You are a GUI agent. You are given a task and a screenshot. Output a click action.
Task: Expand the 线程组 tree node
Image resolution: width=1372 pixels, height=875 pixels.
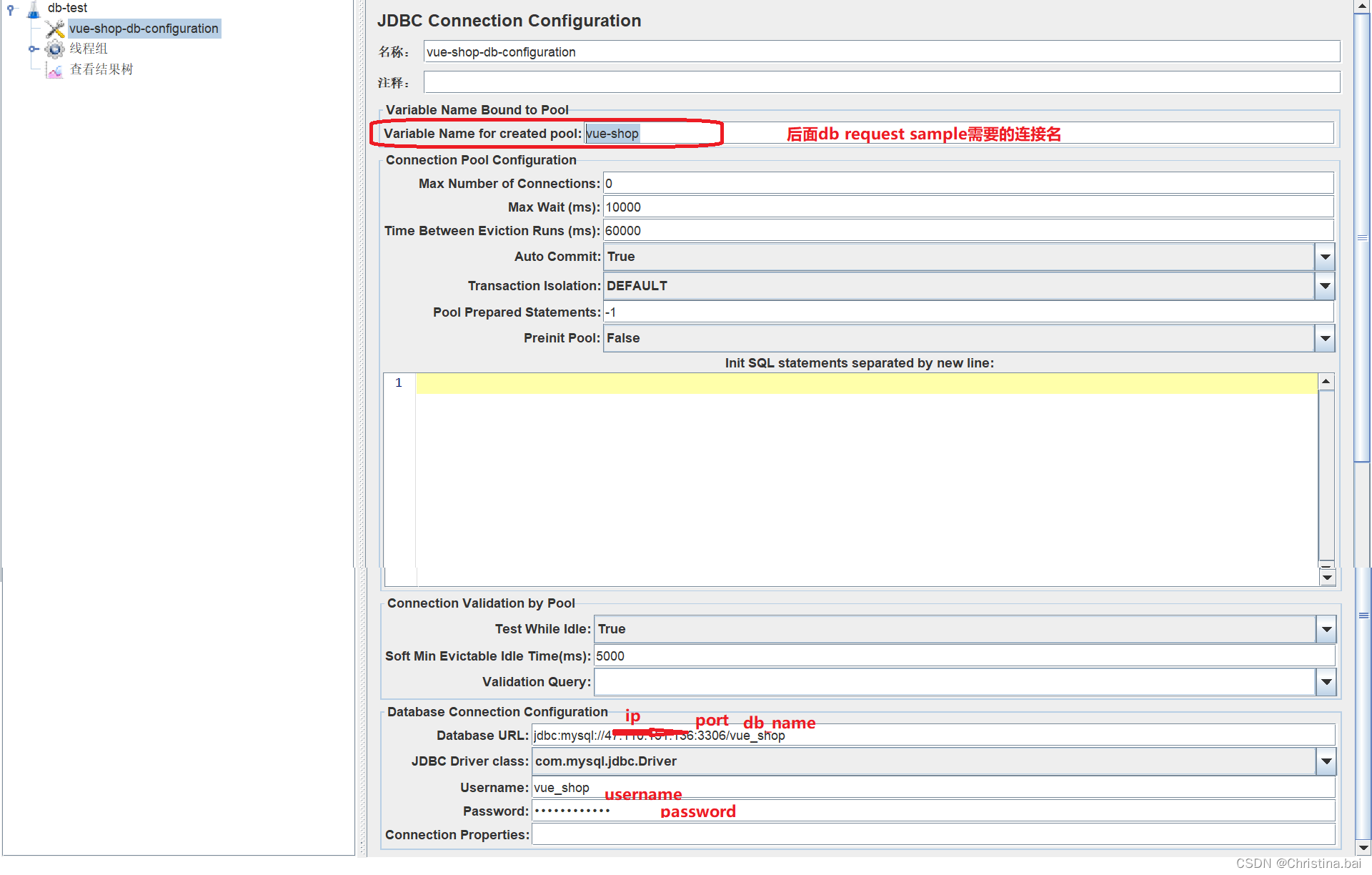[33, 49]
